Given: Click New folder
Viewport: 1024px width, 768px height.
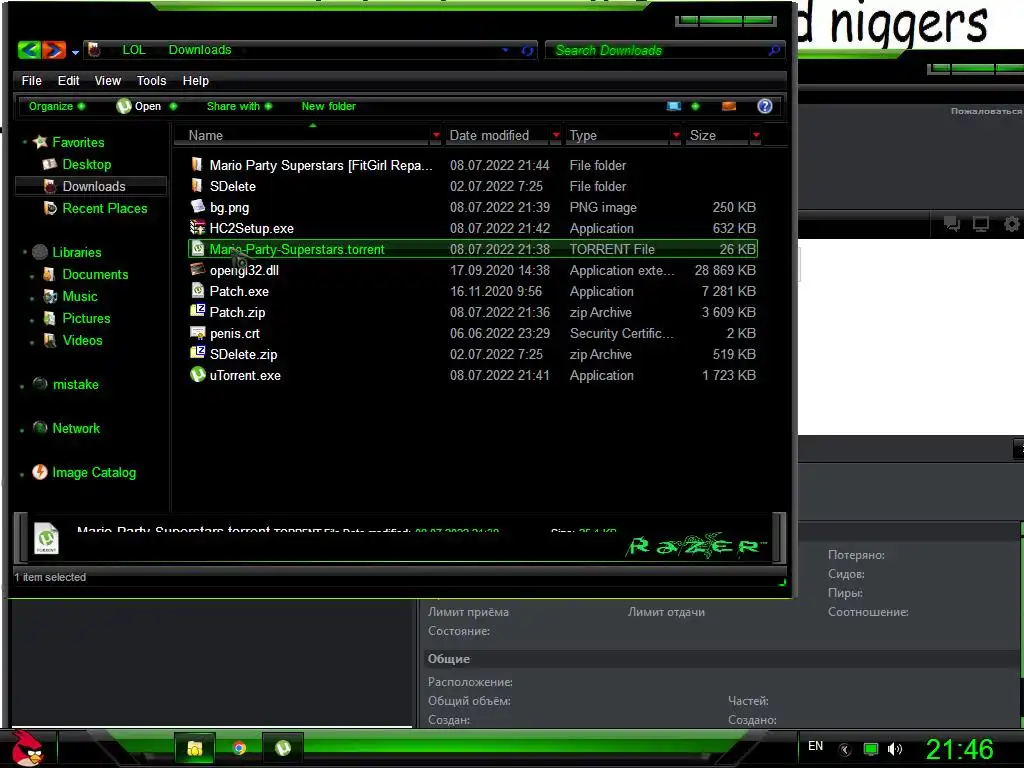Looking at the screenshot, I should [x=328, y=106].
